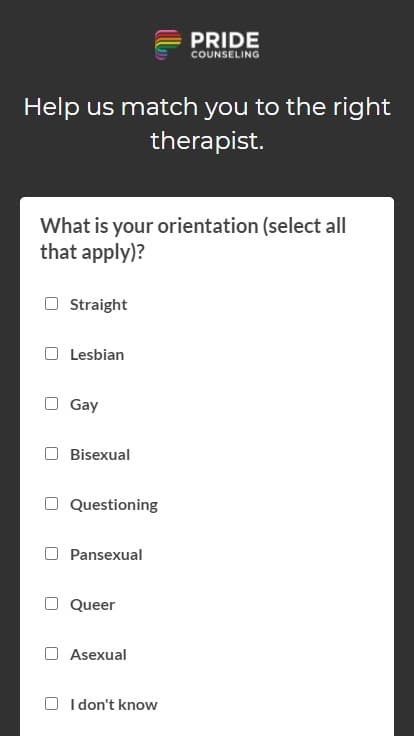Choose the Pansexual label text
The width and height of the screenshot is (414, 736).
click(x=106, y=555)
